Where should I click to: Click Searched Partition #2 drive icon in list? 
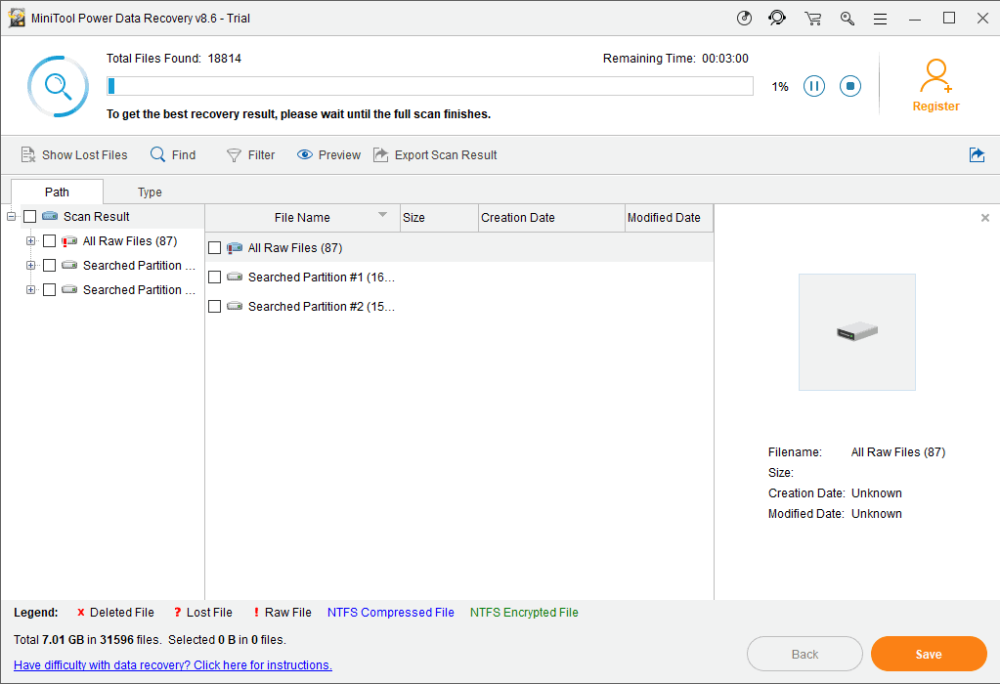[x=235, y=306]
